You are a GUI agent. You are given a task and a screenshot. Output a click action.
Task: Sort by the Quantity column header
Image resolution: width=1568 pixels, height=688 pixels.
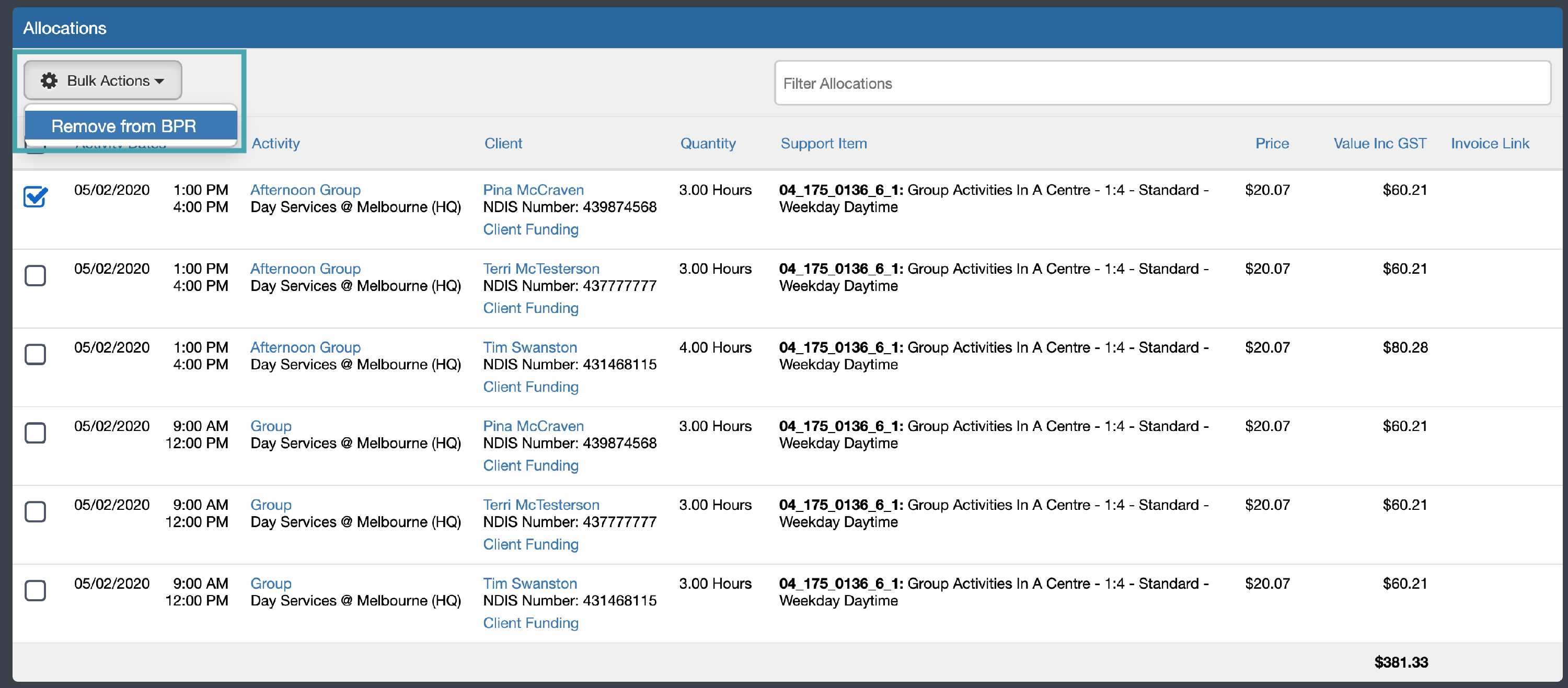tap(708, 143)
